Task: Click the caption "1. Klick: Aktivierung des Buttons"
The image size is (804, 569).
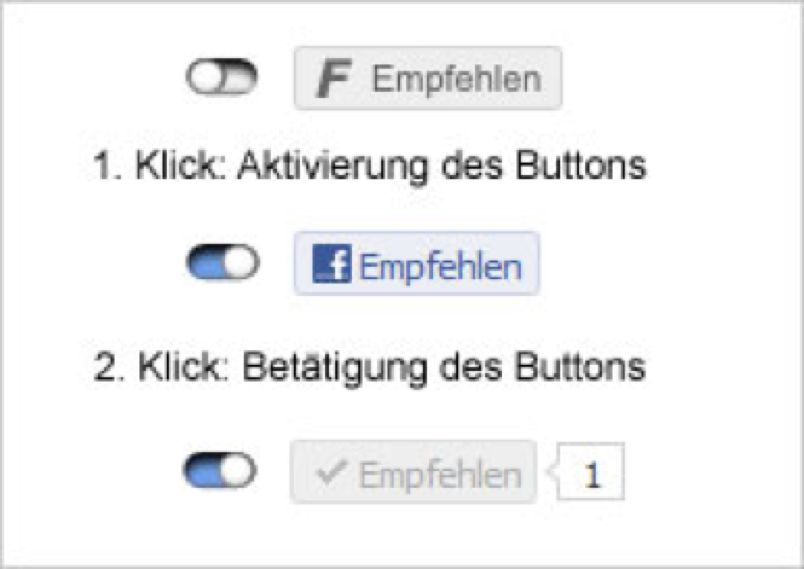Action: 370,165
